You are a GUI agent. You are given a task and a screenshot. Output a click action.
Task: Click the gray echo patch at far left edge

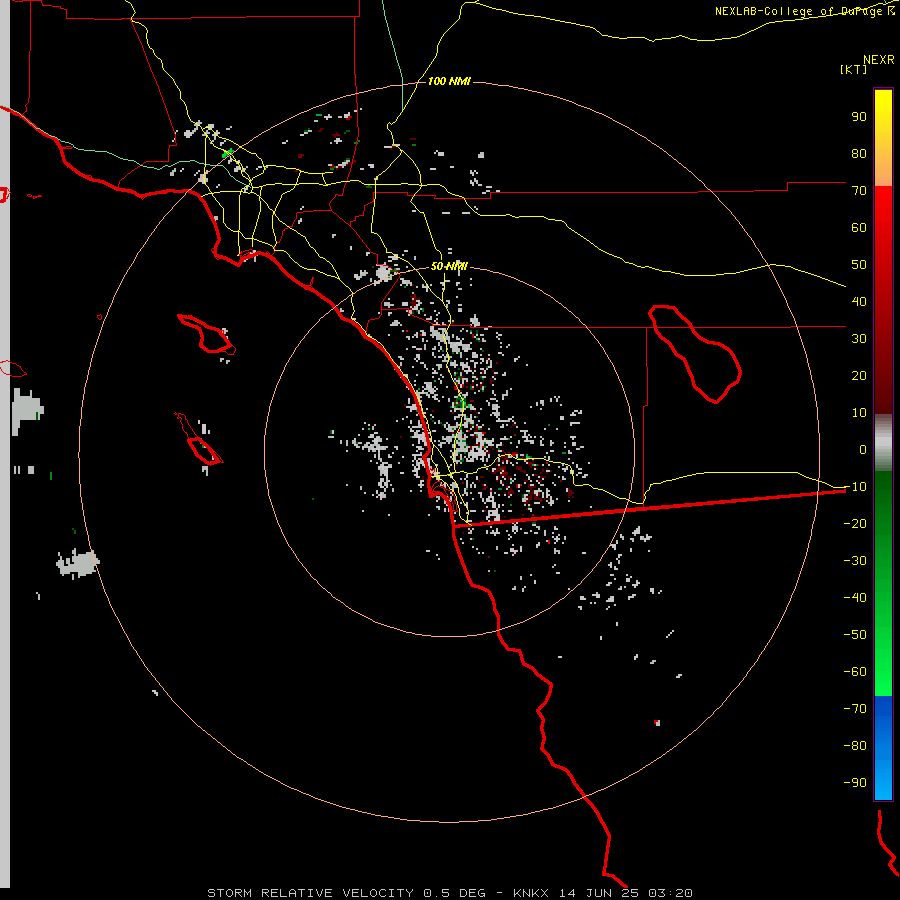click(27, 409)
